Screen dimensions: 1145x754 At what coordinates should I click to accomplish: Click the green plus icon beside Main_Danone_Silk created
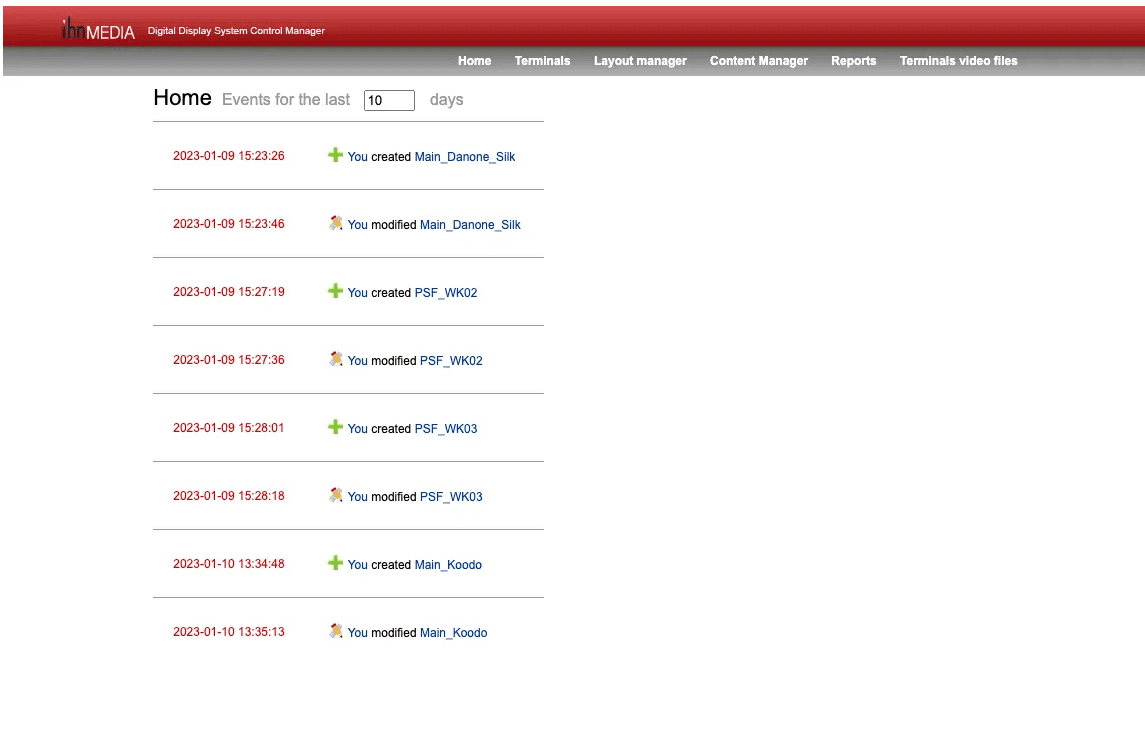click(x=335, y=155)
